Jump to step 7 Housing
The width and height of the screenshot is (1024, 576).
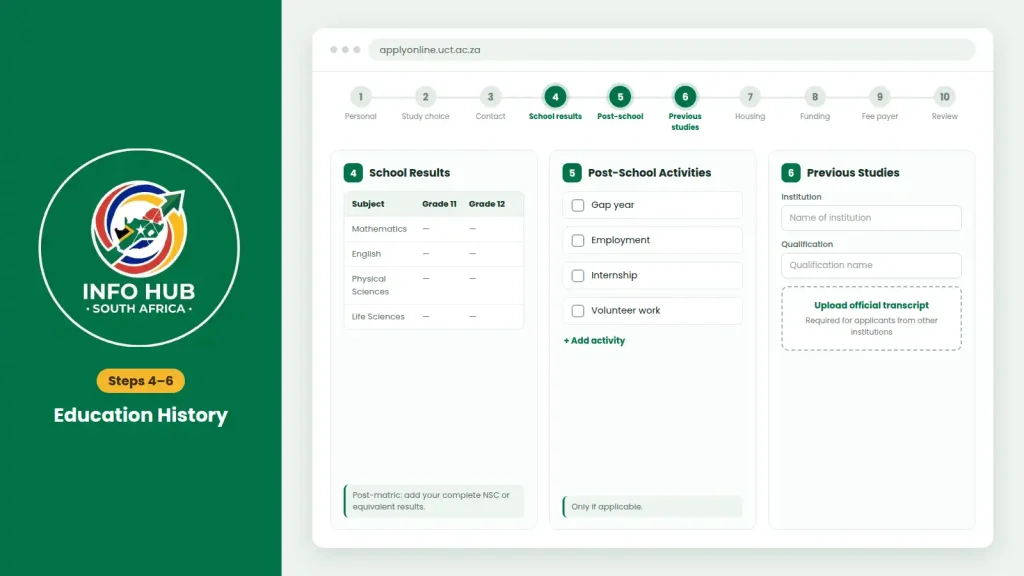coord(750,97)
